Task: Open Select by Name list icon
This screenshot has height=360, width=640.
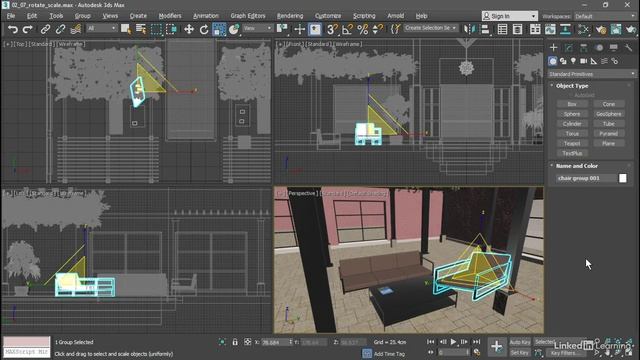Action: pos(141,29)
